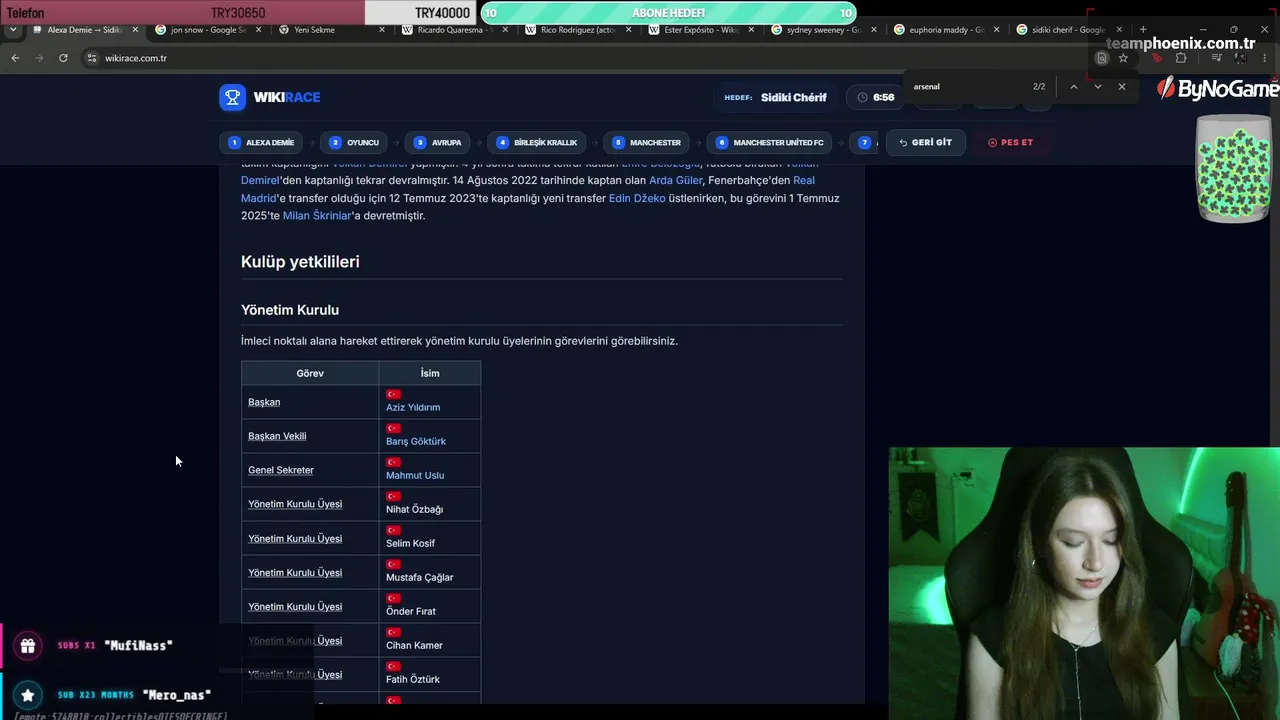
Task: Click the find box containing arsenal
Action: point(965,87)
